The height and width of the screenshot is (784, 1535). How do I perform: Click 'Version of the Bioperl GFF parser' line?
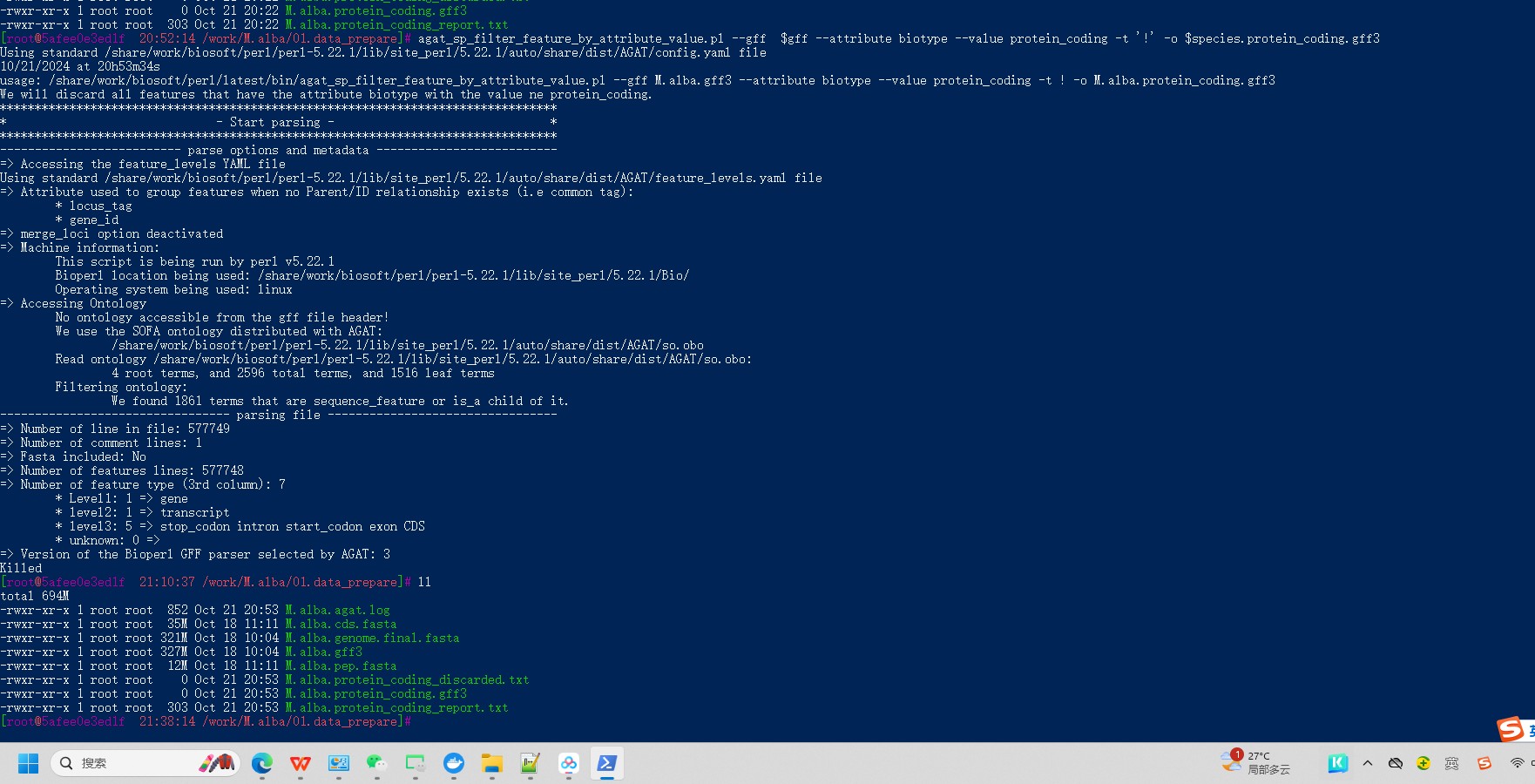point(195,555)
